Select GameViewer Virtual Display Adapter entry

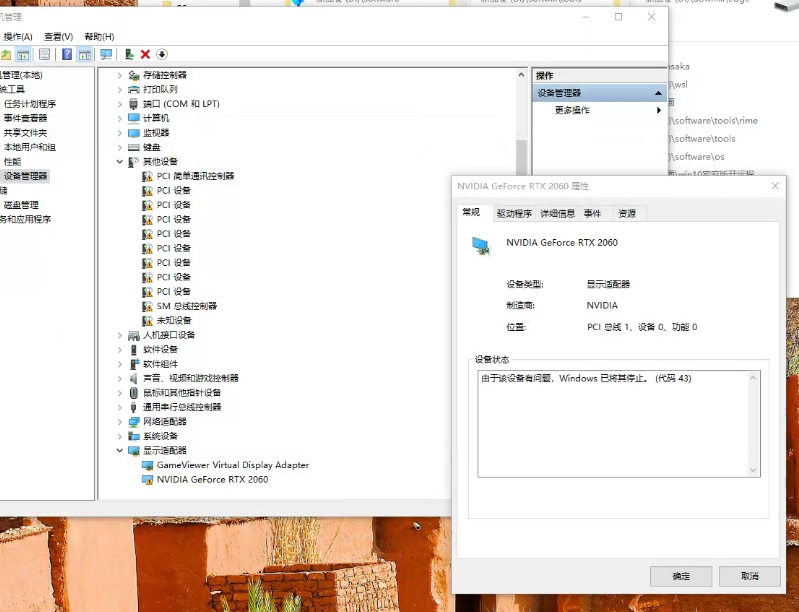[x=232, y=465]
